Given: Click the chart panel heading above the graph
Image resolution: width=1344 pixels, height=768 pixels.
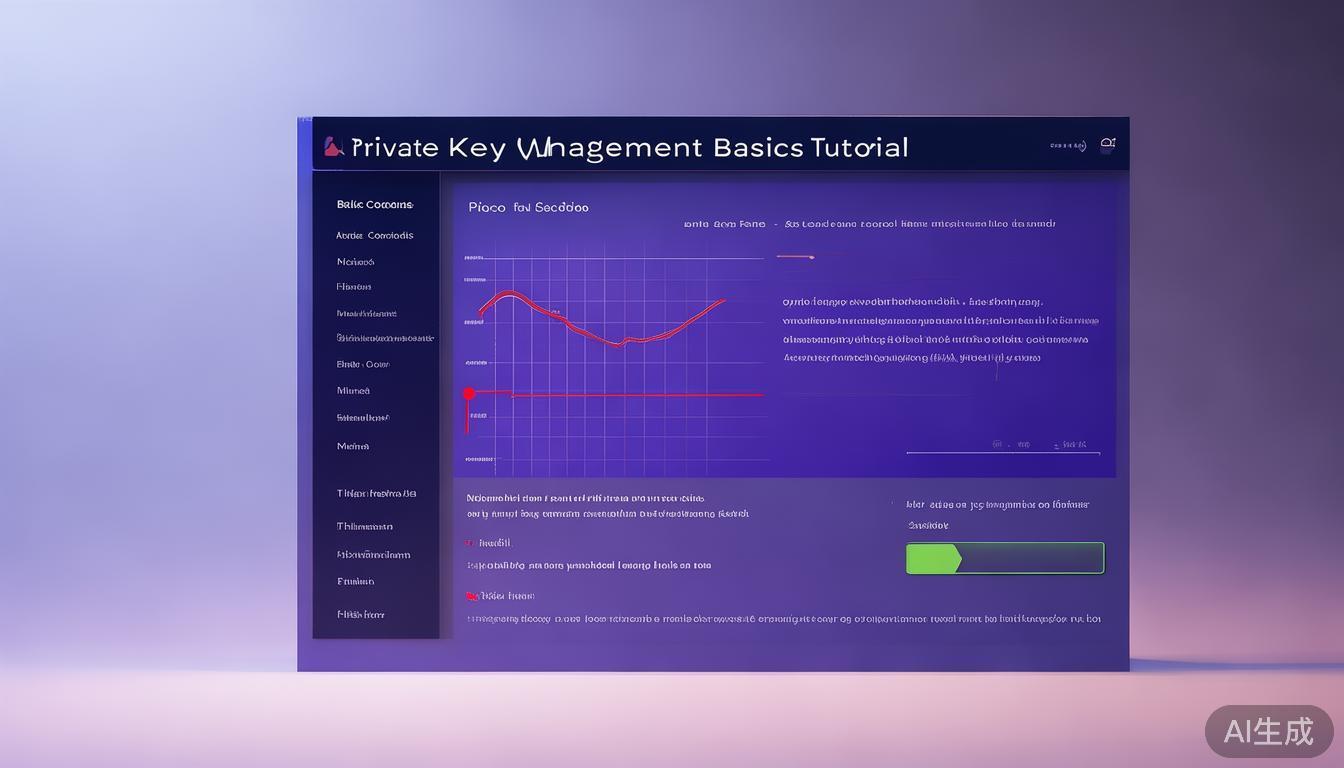Looking at the screenshot, I should (x=528, y=208).
